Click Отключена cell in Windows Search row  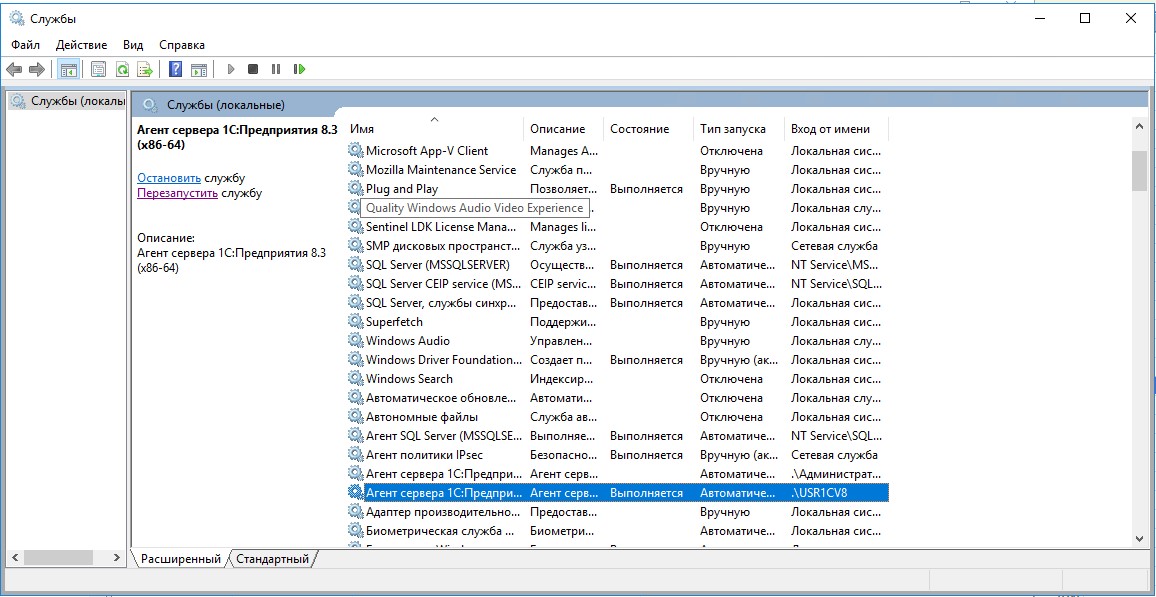[x=731, y=379]
